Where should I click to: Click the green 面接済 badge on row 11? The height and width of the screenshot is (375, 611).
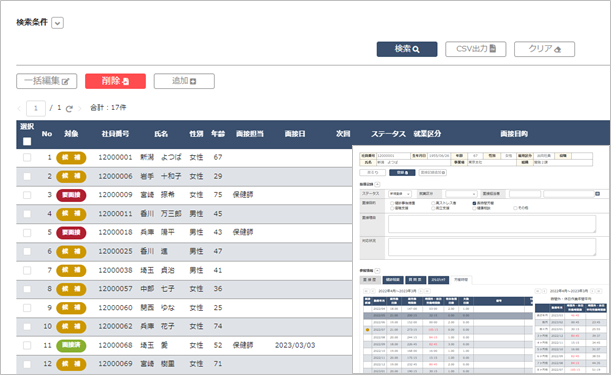tap(71, 345)
